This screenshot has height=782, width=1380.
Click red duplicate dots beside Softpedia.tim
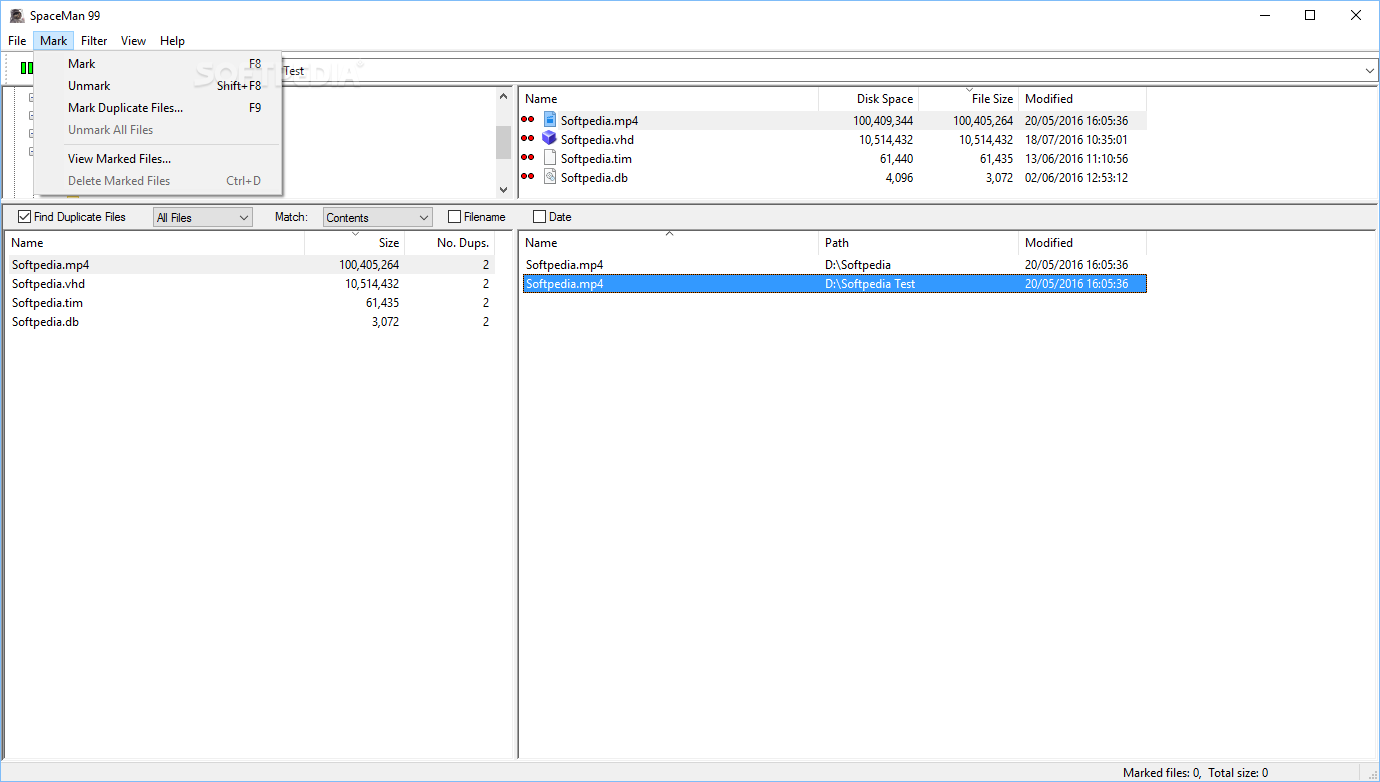pos(528,157)
